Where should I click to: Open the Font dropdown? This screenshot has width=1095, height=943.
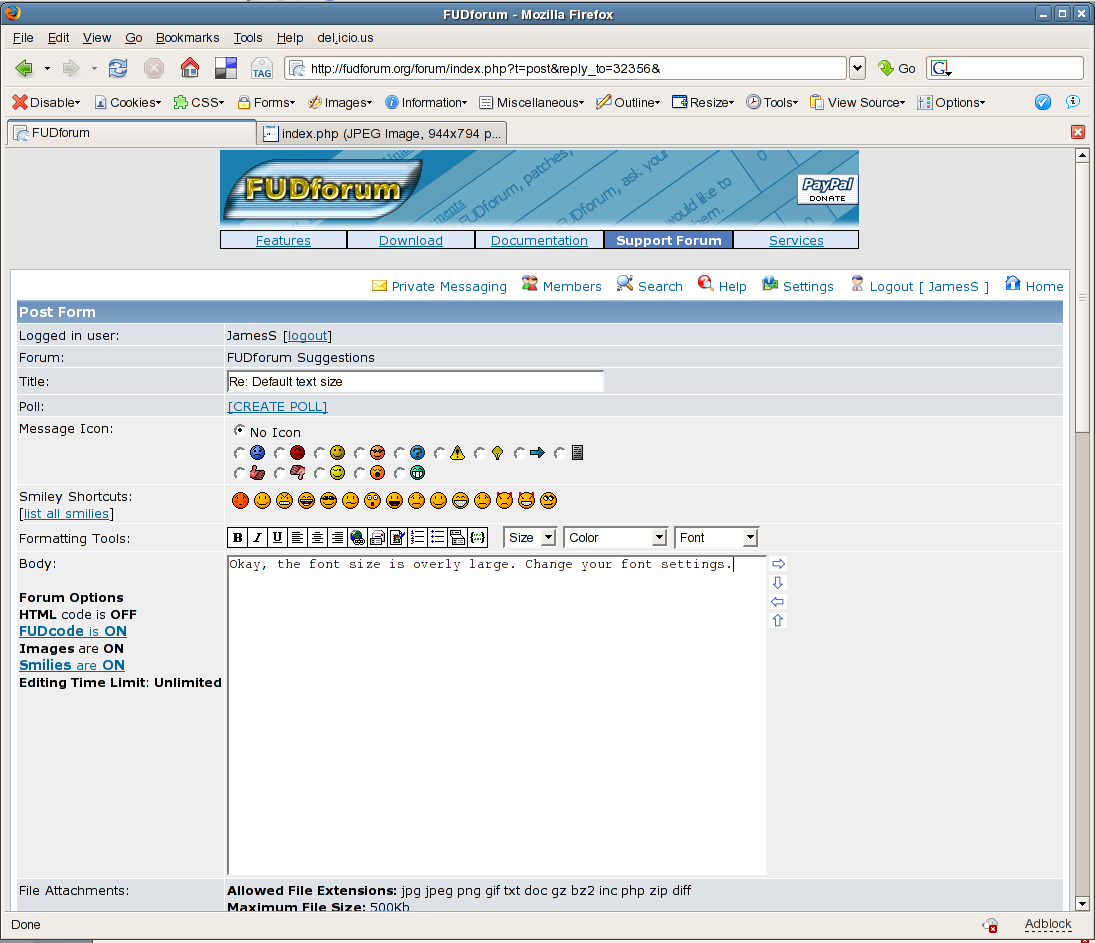tap(716, 537)
